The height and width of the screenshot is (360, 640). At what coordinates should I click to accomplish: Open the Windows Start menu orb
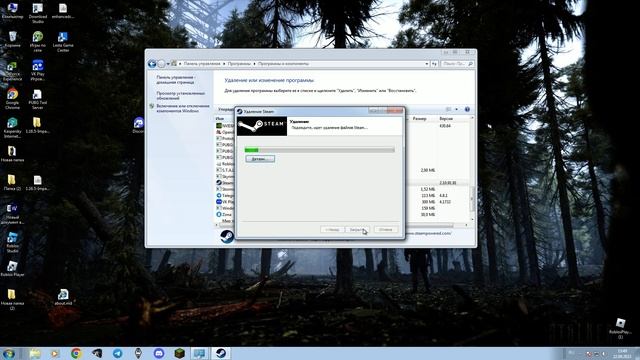tap(9, 353)
